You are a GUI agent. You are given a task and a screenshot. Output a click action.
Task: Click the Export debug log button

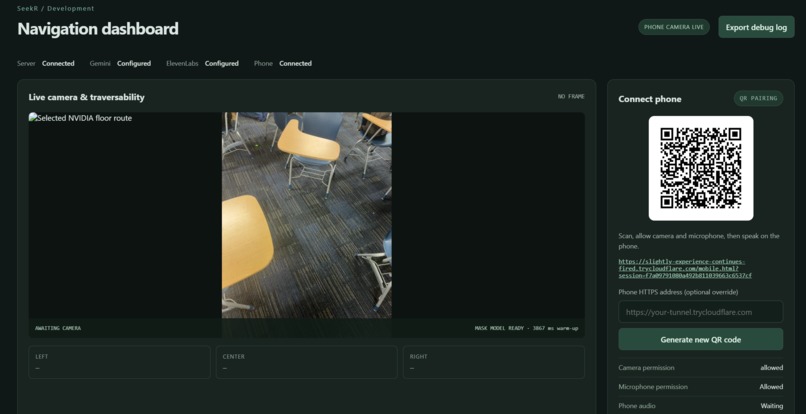click(756, 27)
